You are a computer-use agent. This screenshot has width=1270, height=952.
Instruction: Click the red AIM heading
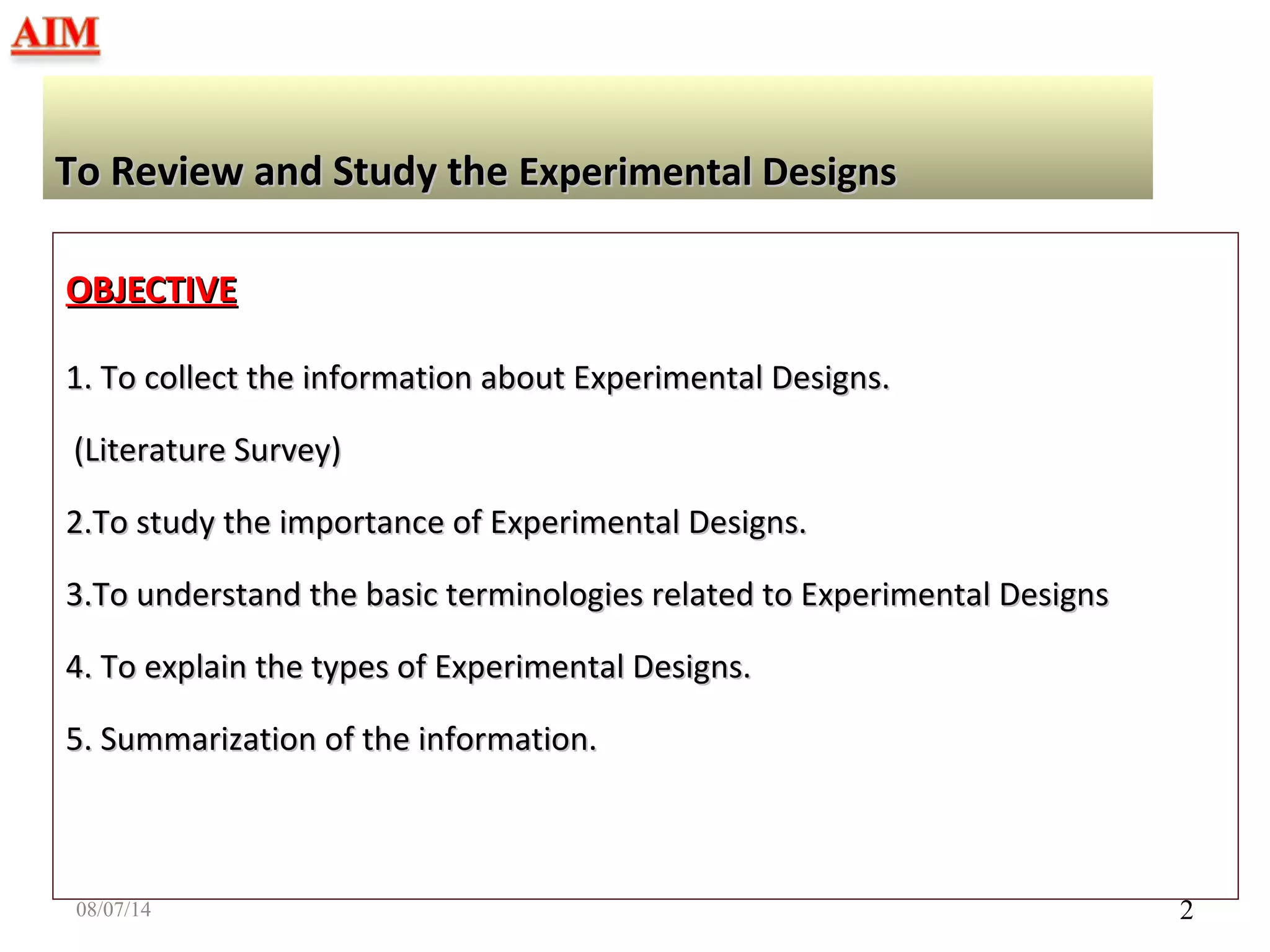56,33
